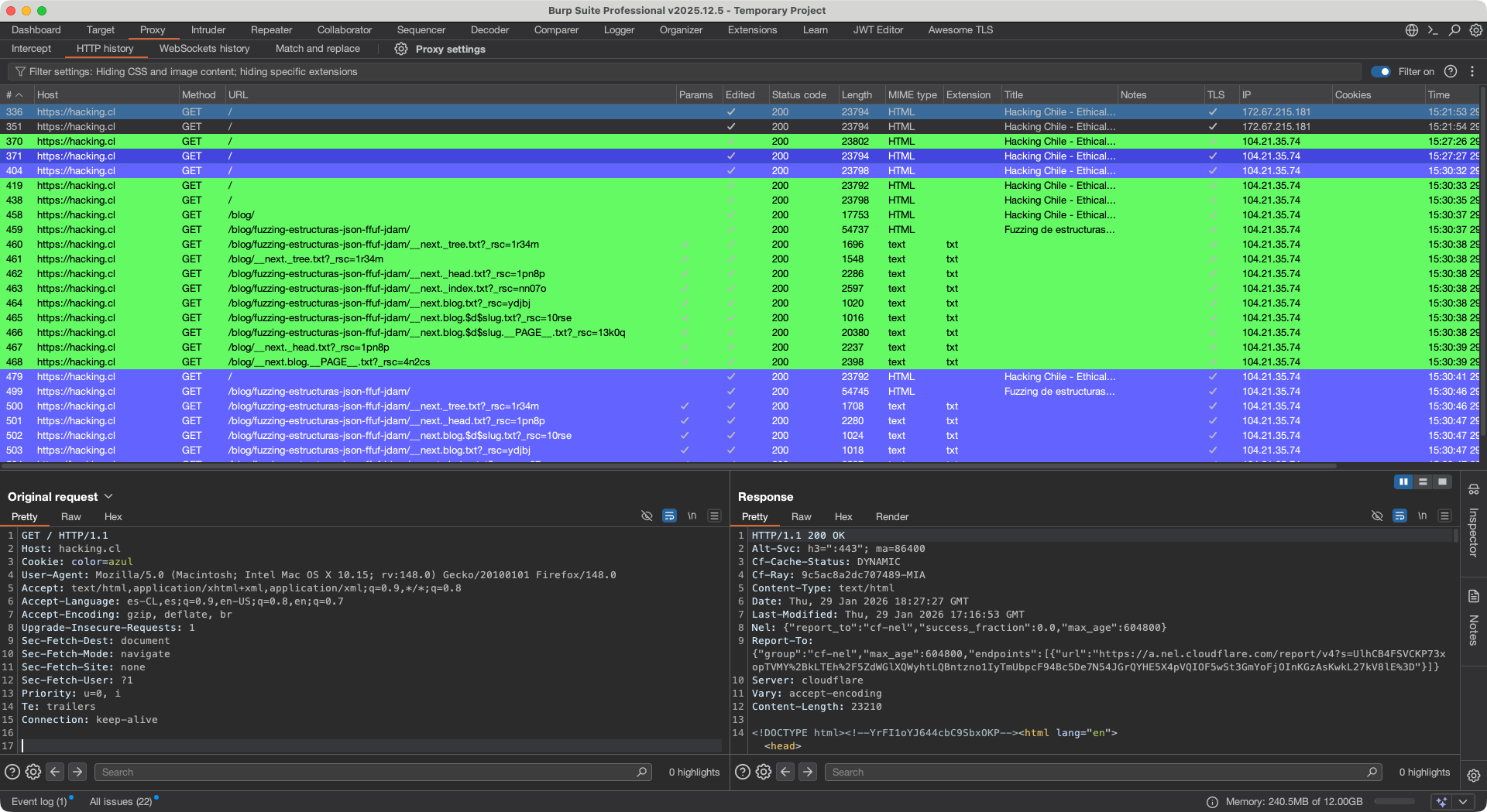This screenshot has width=1487, height=812.
Task: Expand the Original request dropdown
Action: click(x=108, y=496)
